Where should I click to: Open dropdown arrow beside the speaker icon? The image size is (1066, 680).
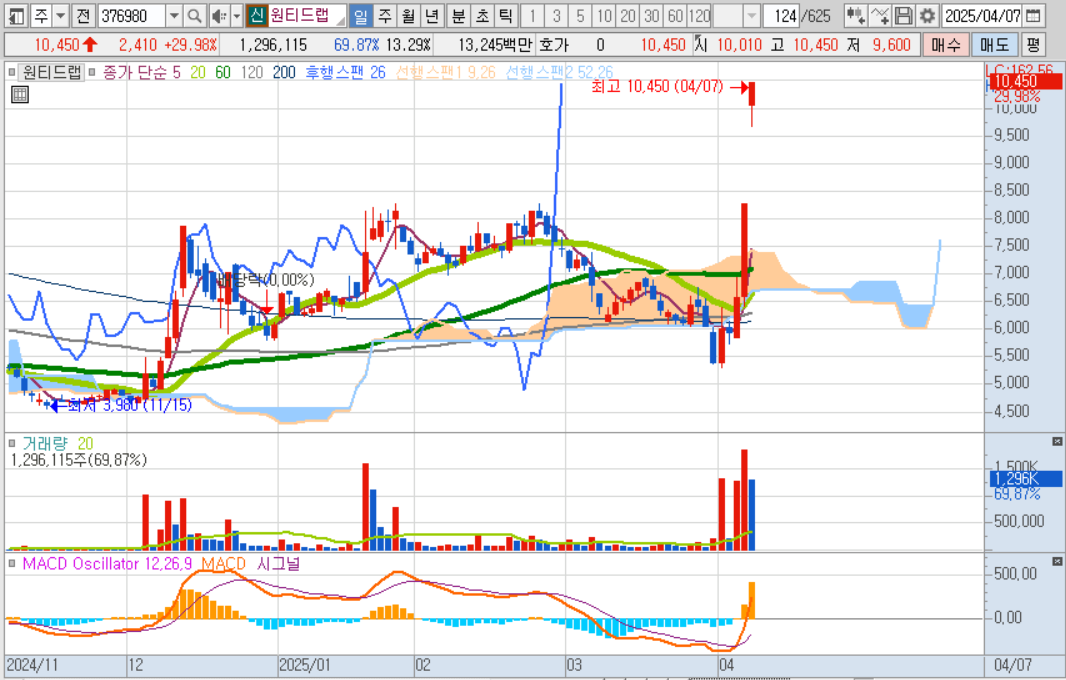(x=237, y=15)
